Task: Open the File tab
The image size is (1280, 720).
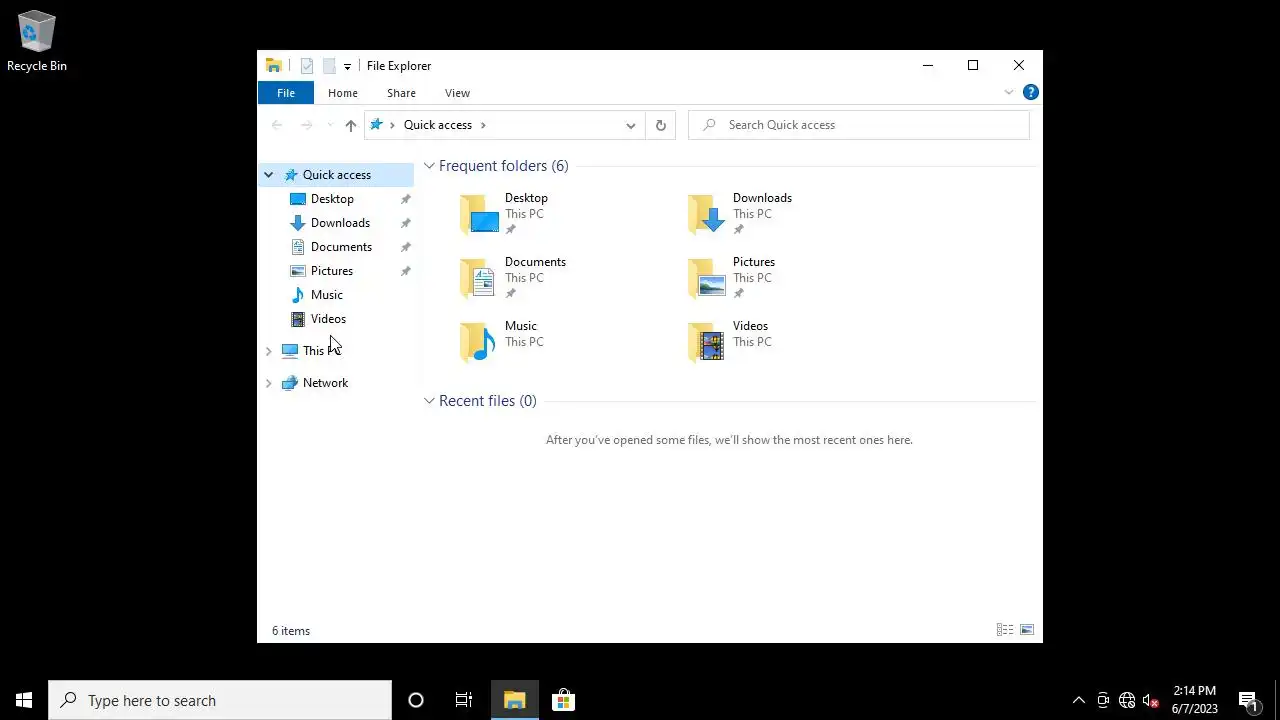Action: pos(286,93)
